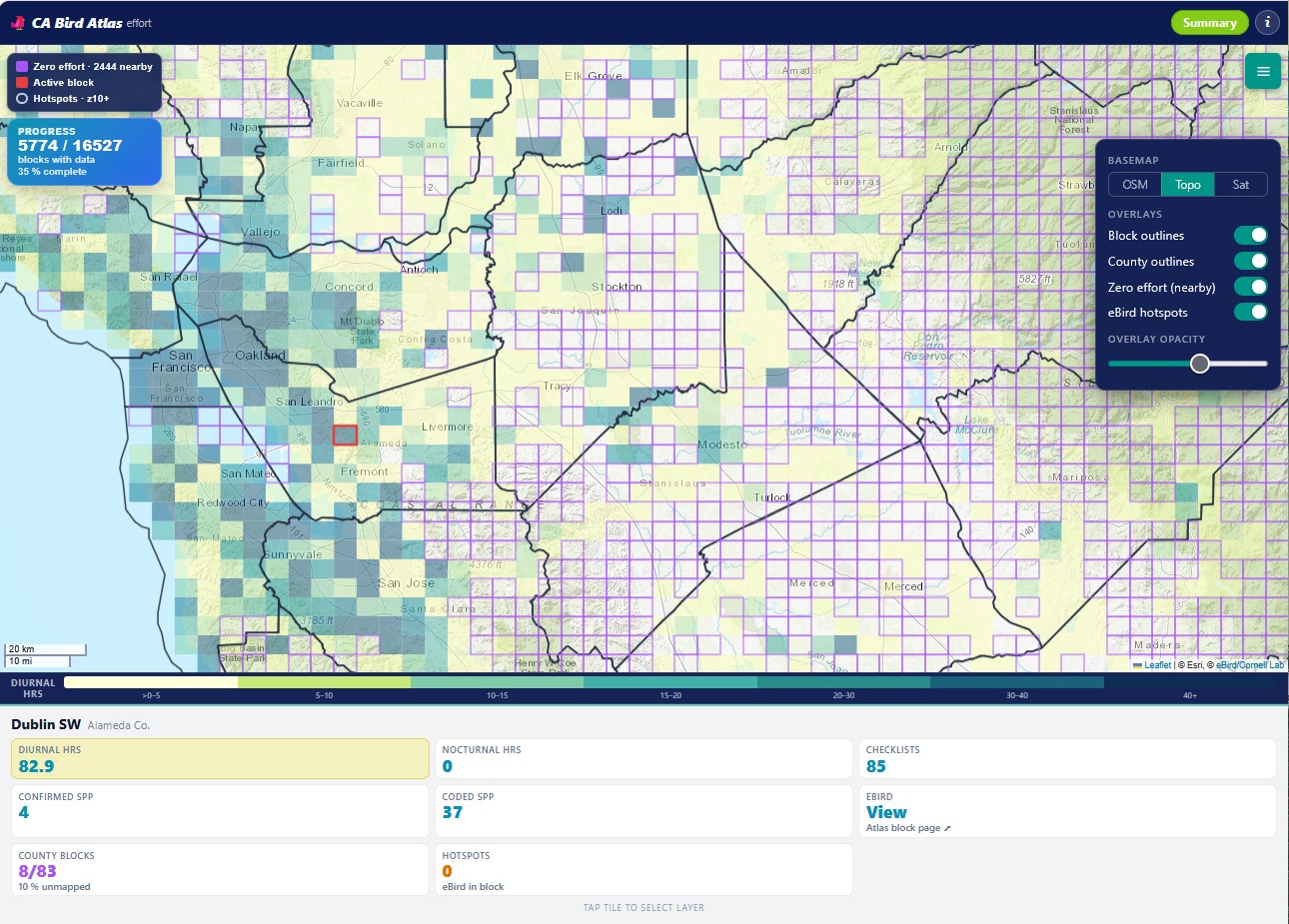This screenshot has width=1289, height=924.
Task: Click the CA Bird Atlas bird logo
Action: coord(18,23)
